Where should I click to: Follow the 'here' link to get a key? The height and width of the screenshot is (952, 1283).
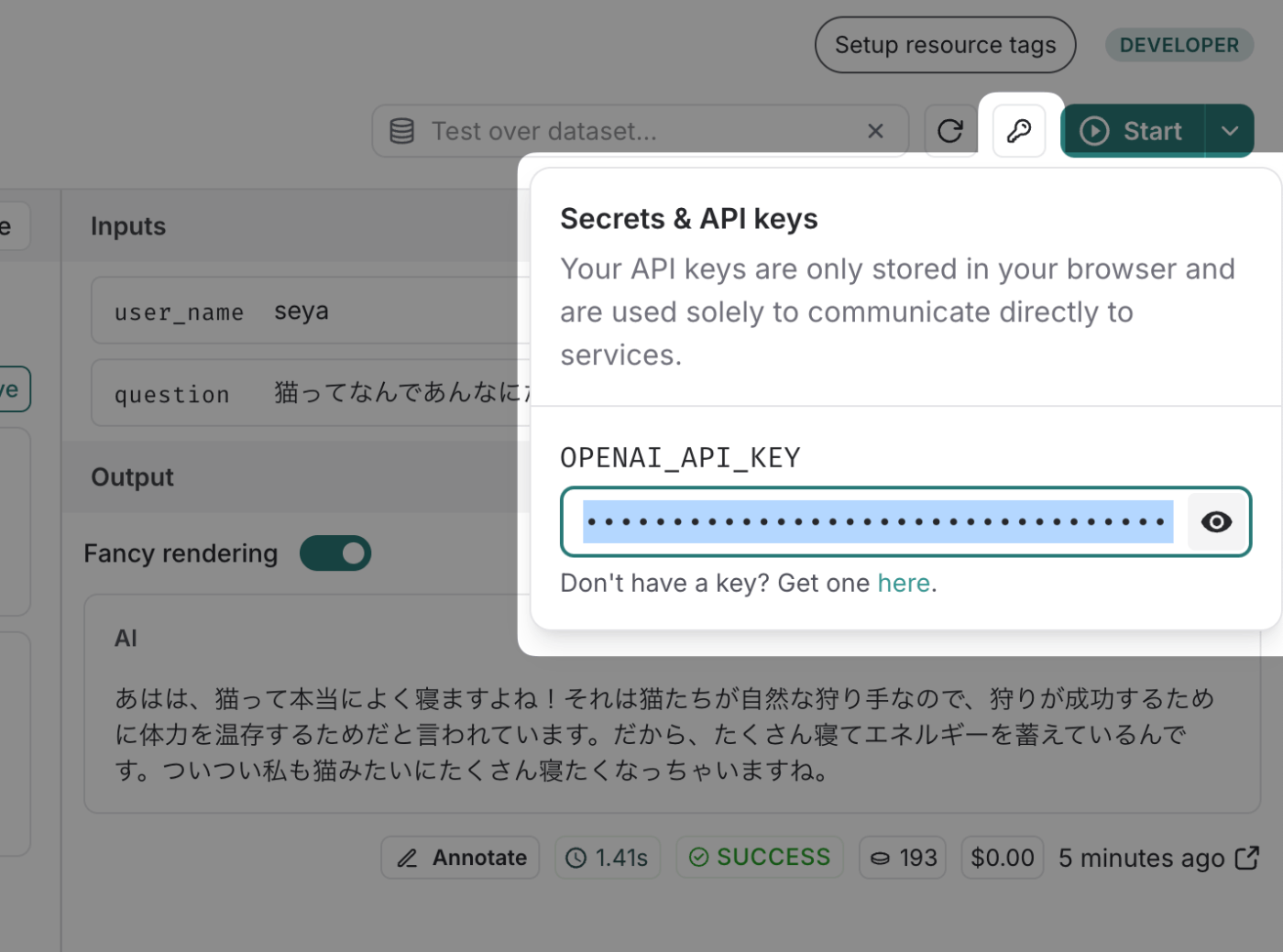coord(904,583)
